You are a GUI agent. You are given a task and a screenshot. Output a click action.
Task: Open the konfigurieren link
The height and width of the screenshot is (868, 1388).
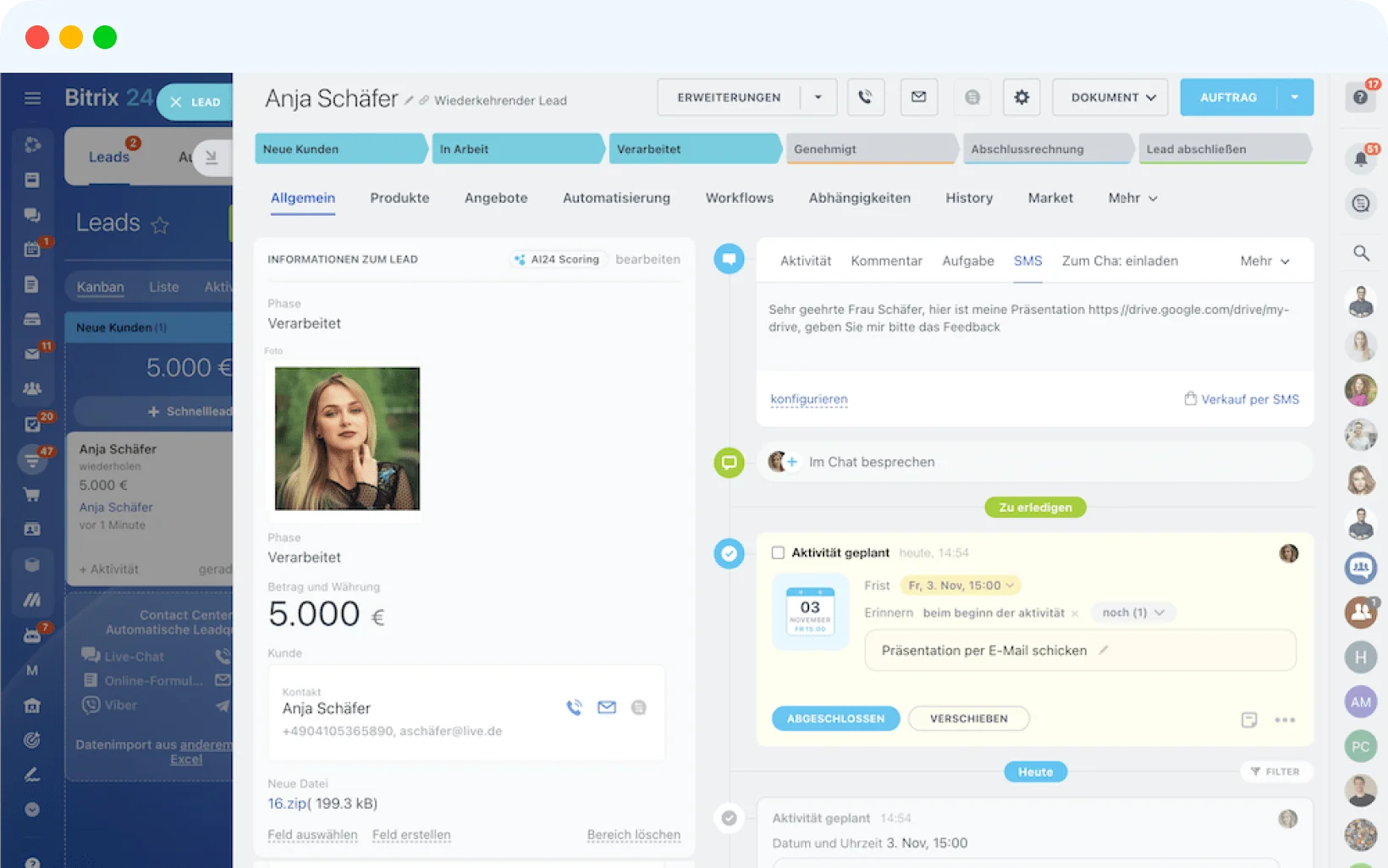[x=808, y=399]
